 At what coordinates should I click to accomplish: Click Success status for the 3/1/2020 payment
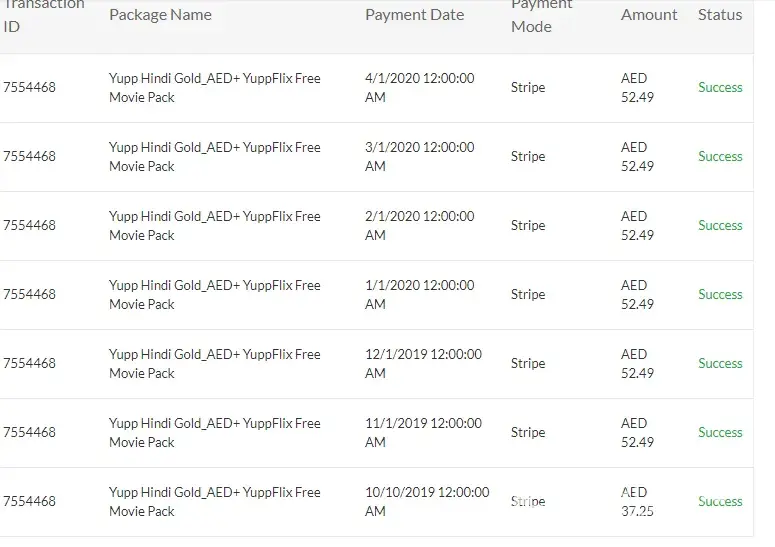[x=720, y=157]
